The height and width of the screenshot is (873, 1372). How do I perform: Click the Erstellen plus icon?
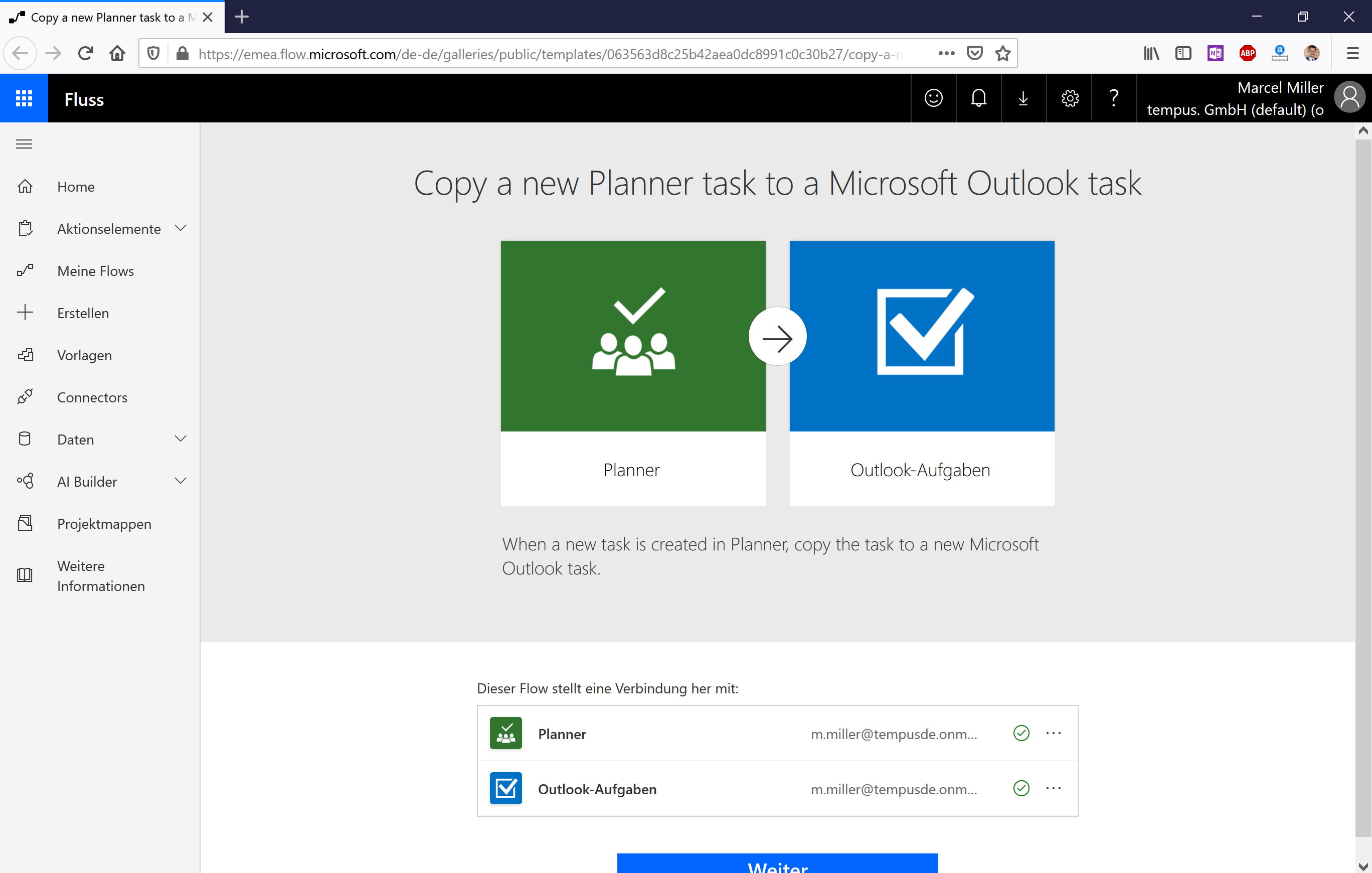tap(25, 313)
